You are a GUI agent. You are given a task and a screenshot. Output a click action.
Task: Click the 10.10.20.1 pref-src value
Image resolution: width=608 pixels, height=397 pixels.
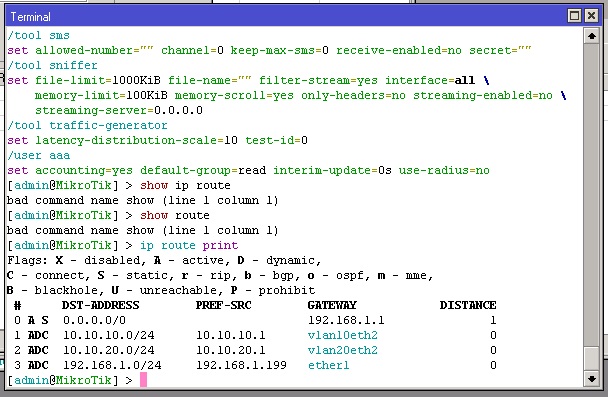coord(231,350)
